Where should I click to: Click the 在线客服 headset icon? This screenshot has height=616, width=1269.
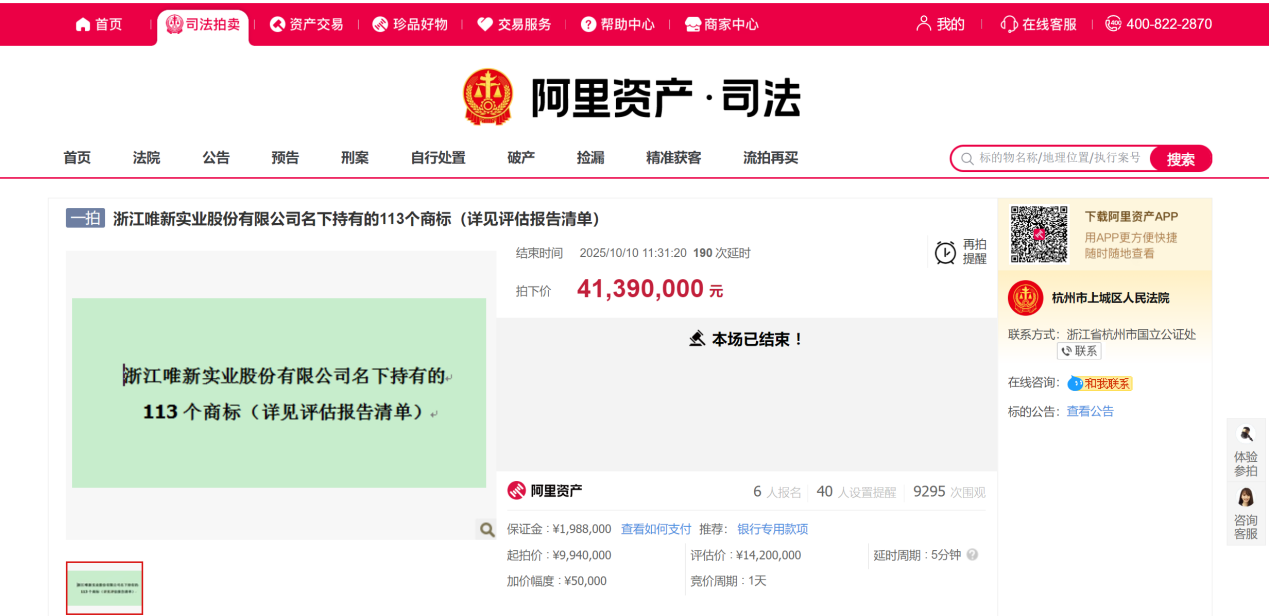click(x=1009, y=24)
